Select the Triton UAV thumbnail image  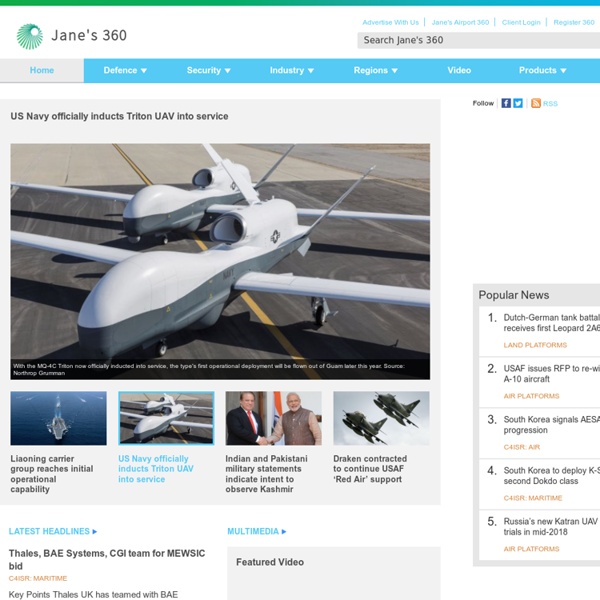click(x=166, y=418)
